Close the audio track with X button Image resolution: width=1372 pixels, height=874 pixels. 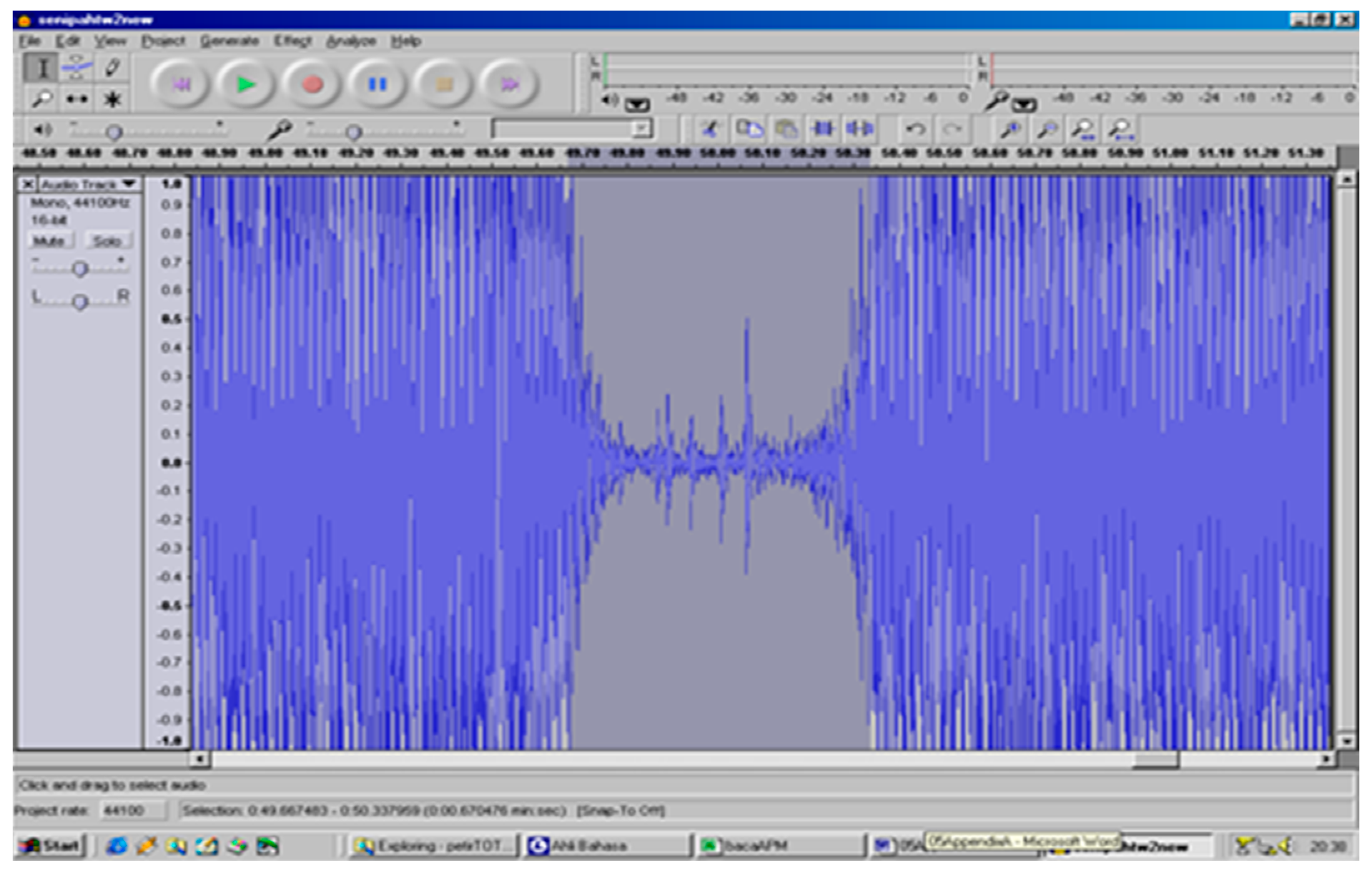[x=27, y=184]
